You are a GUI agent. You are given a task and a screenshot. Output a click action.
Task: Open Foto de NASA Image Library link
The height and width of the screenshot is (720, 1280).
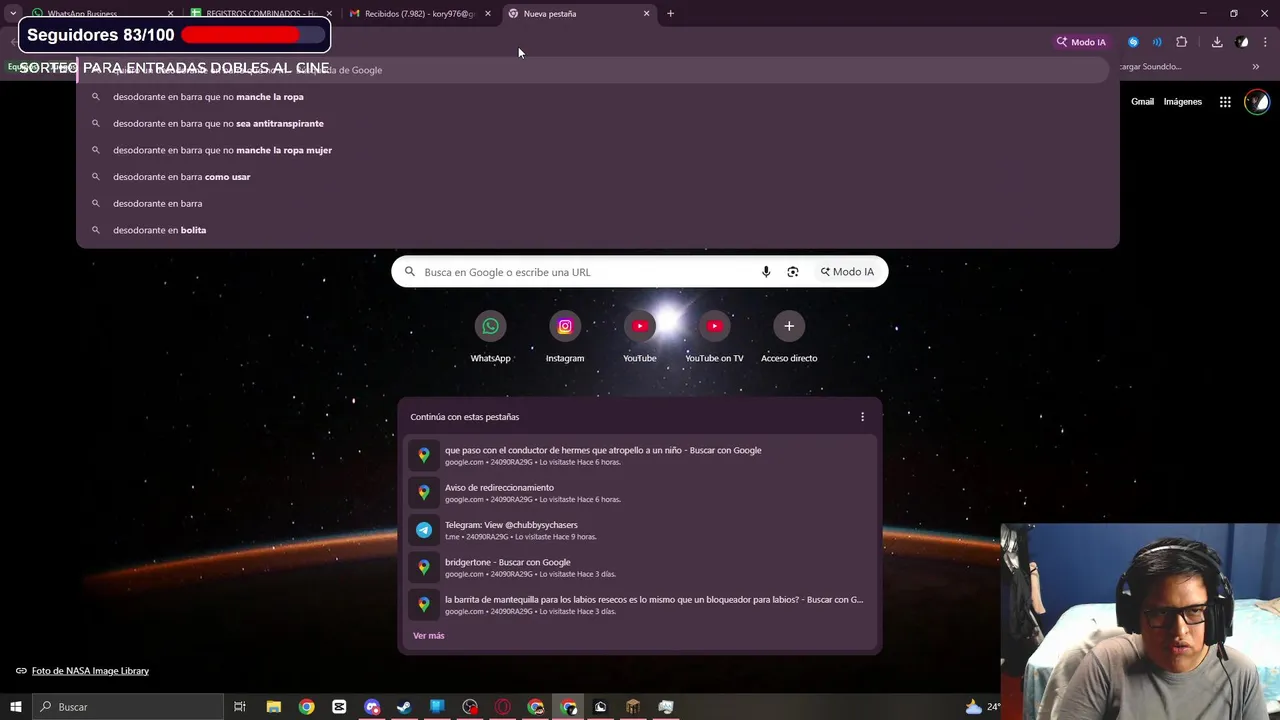pyautogui.click(x=90, y=671)
